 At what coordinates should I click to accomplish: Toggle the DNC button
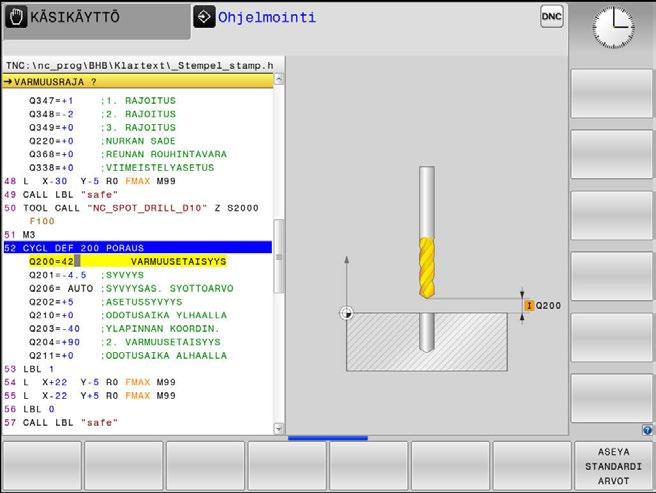tap(551, 16)
